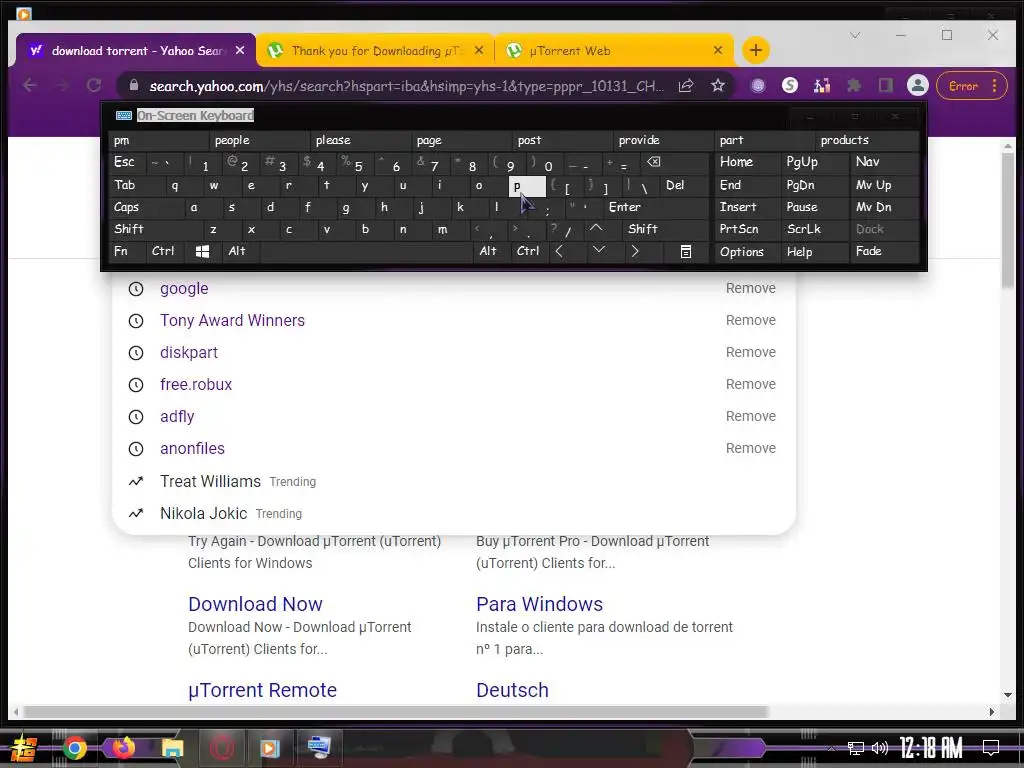Viewport: 1024px width, 768px height.
Task: Select the download torrent Yahoo Search tab
Action: (136, 50)
